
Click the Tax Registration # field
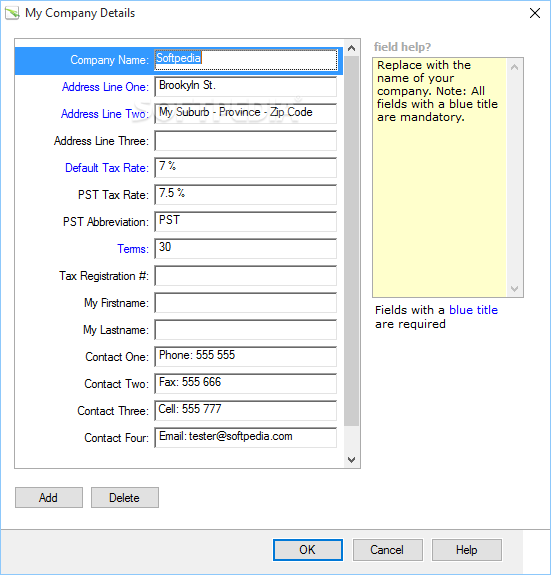(246, 276)
